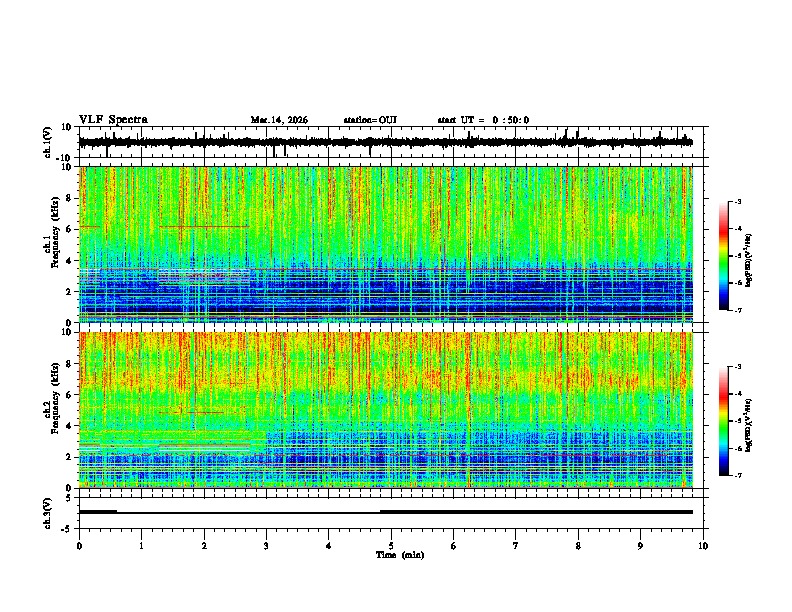Click time axis tick label "9"

coord(640,546)
